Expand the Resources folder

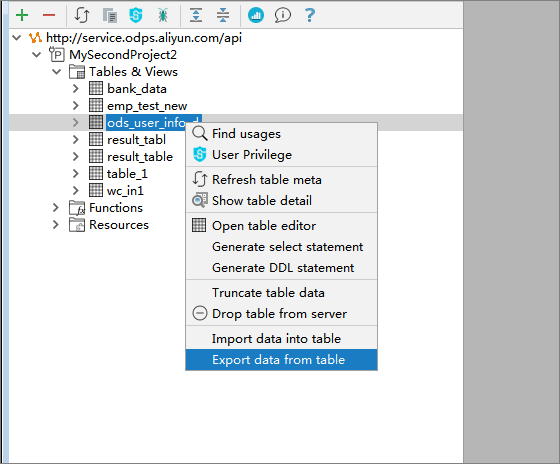click(x=55, y=225)
